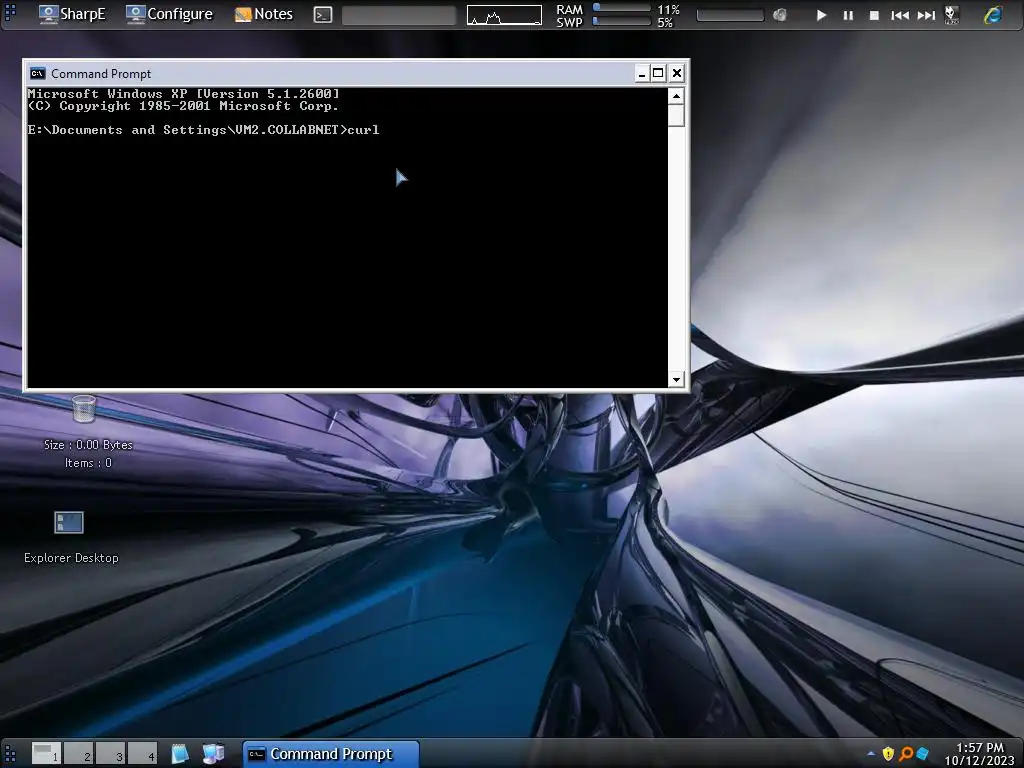Click the 'Explorer Desktop' label text
This screenshot has width=1024, height=768.
(71, 558)
